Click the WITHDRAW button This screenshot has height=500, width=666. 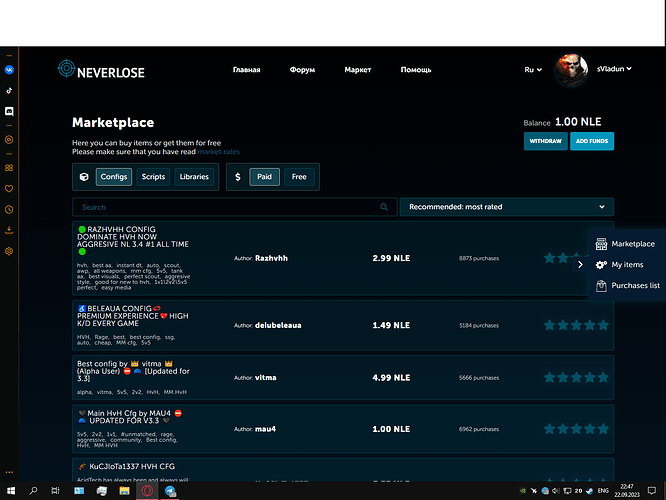coord(545,141)
